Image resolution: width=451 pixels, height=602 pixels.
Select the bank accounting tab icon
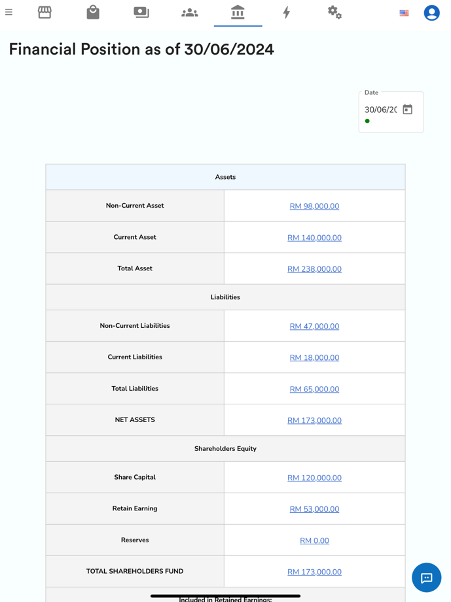[x=238, y=12]
